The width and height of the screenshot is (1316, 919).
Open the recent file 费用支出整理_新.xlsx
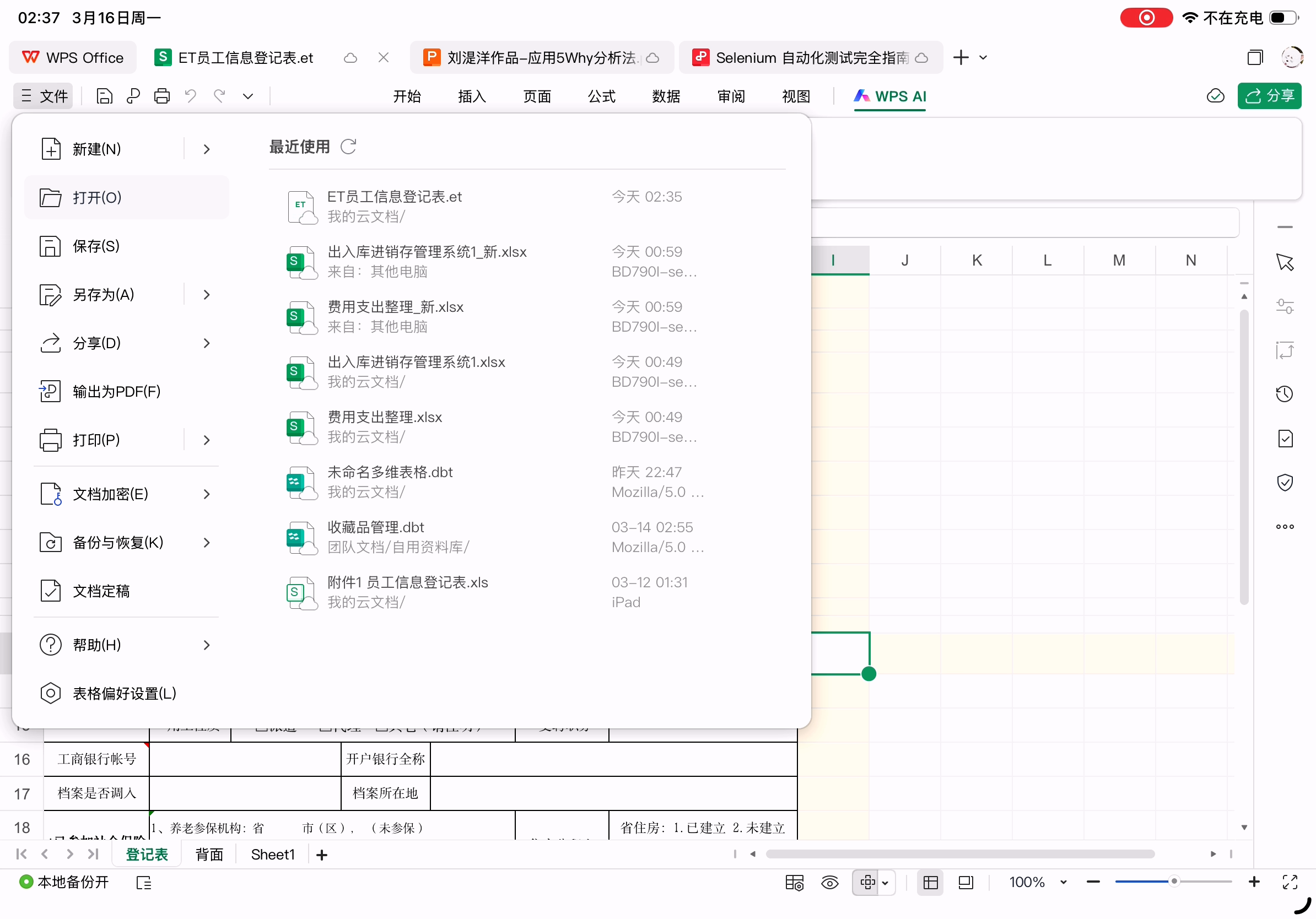(x=396, y=307)
